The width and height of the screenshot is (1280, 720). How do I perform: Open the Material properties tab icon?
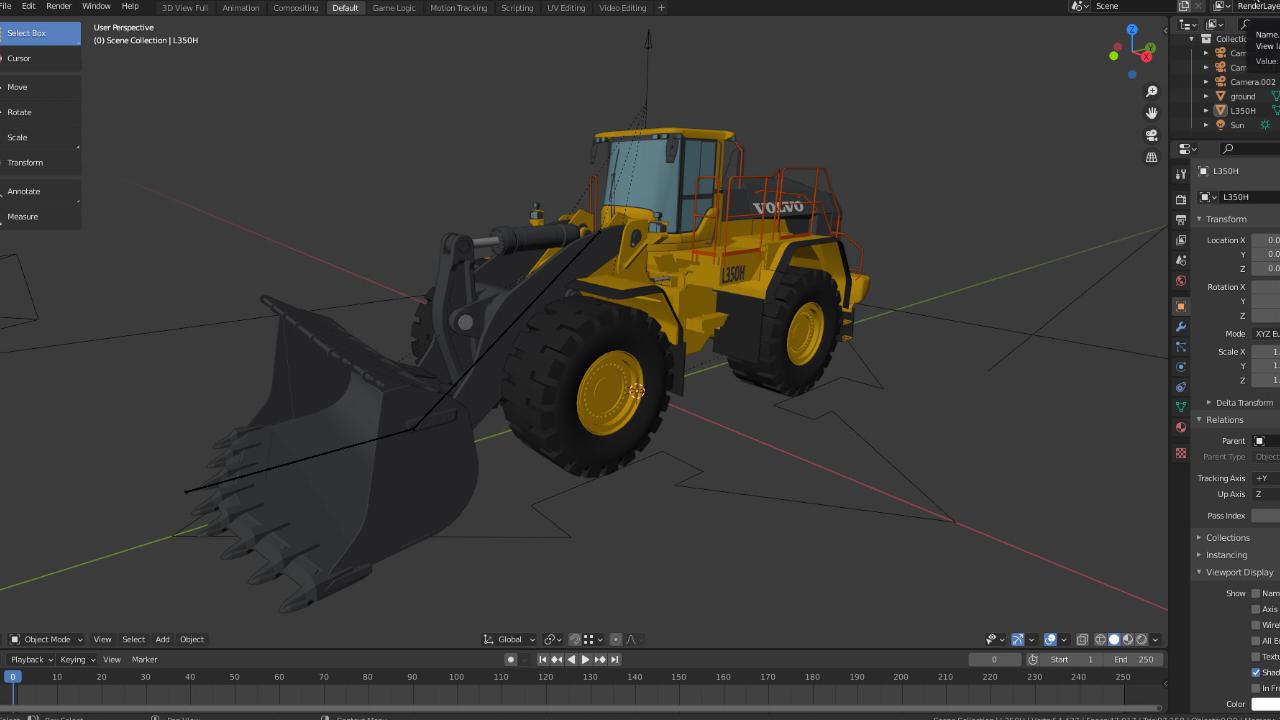click(1181, 427)
